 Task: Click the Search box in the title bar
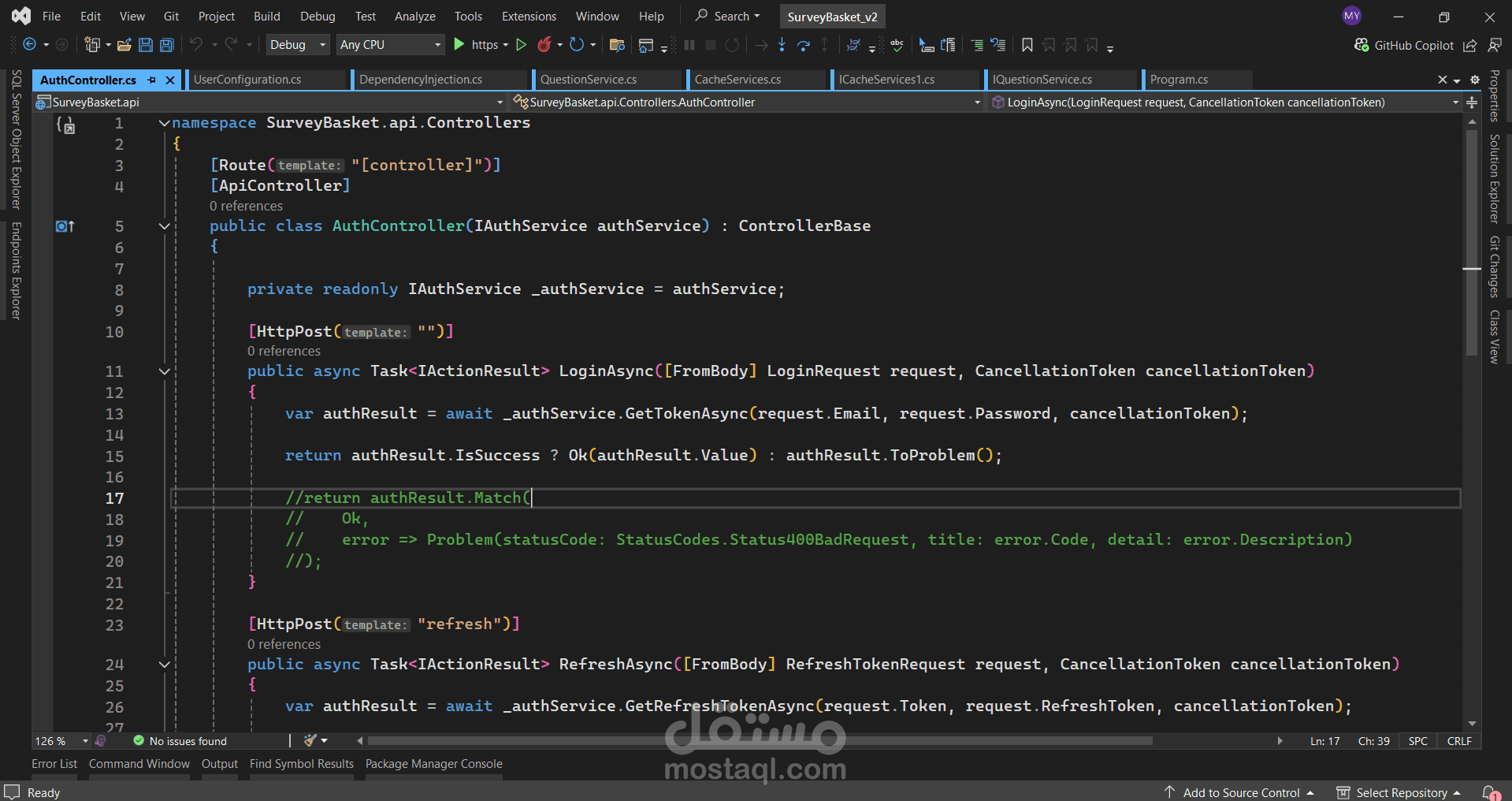tap(727, 16)
